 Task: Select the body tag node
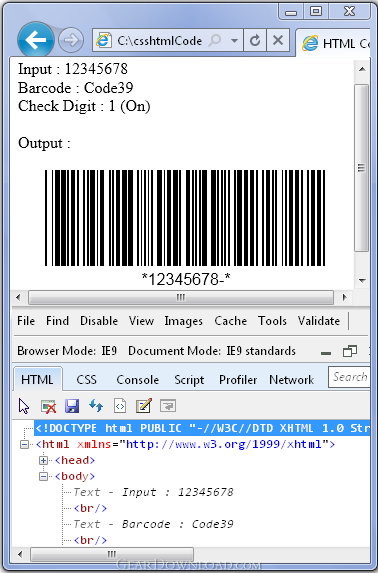(75, 477)
